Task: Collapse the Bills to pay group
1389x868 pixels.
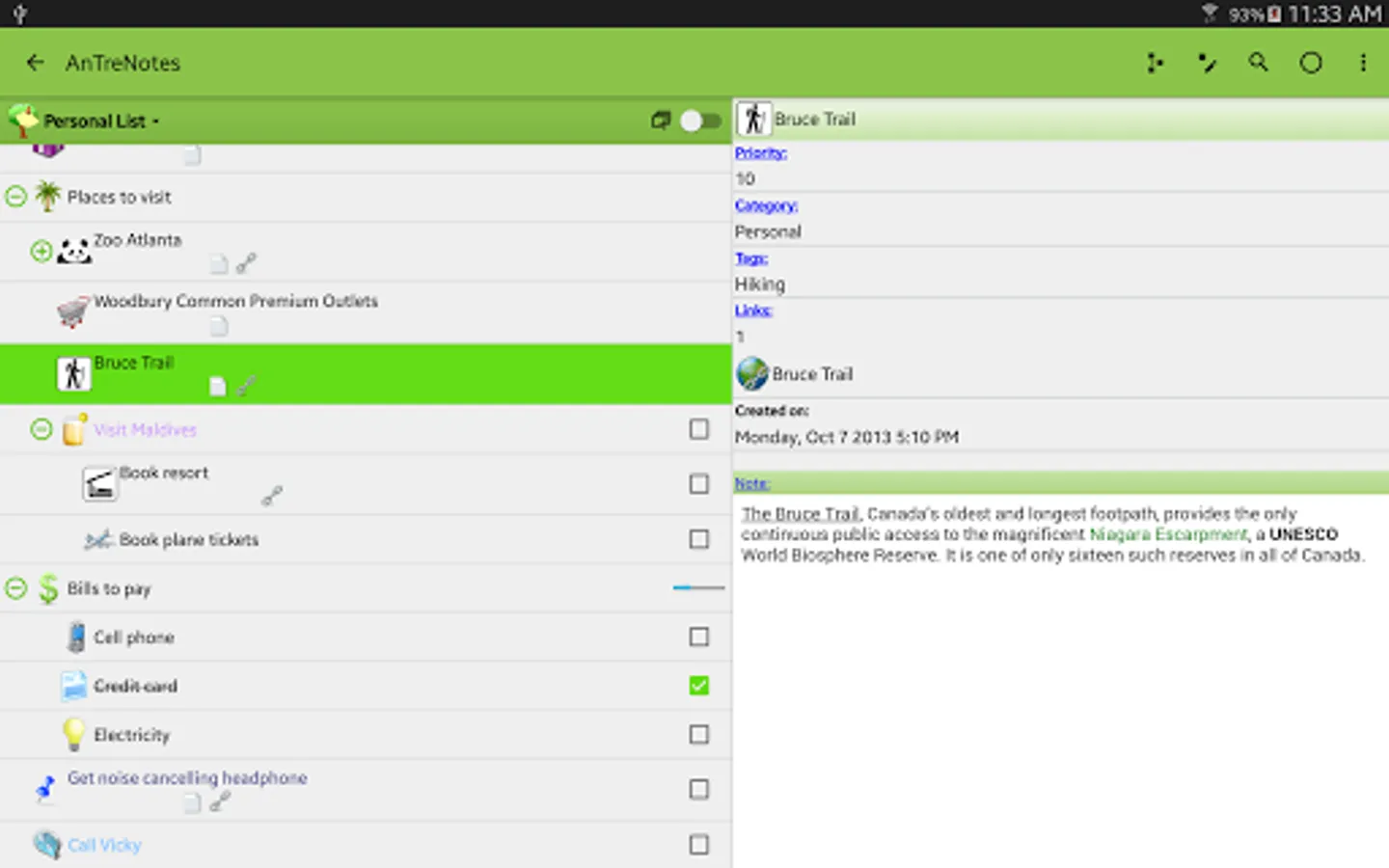Action: tap(16, 588)
